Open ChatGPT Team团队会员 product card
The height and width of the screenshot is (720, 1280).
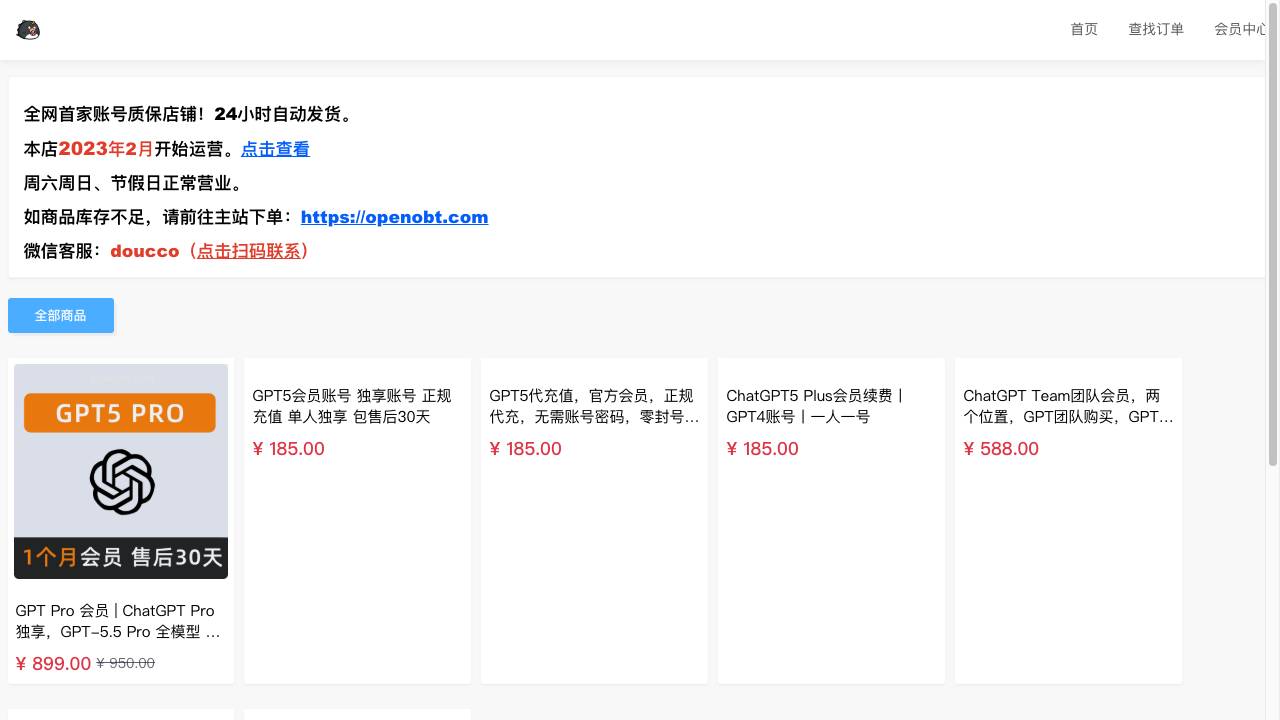click(1068, 521)
